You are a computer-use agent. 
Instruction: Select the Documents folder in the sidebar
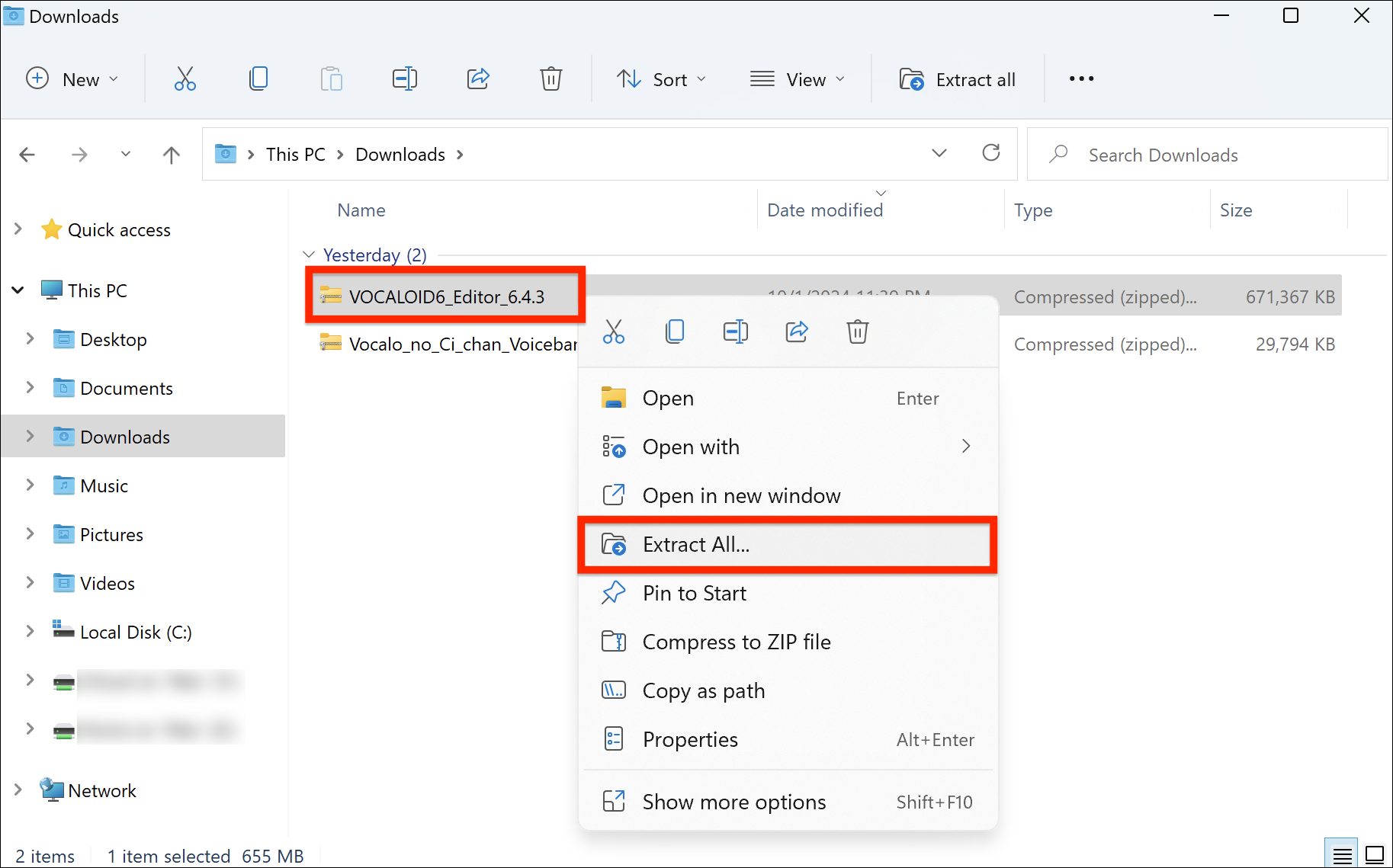click(126, 388)
